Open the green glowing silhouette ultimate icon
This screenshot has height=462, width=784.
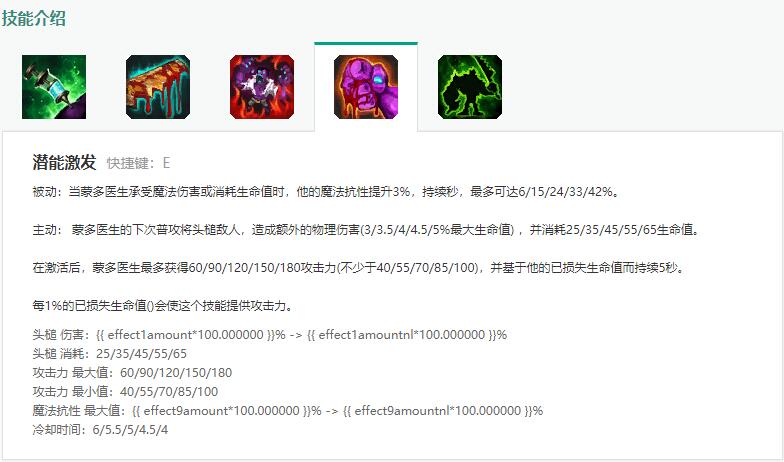point(470,87)
